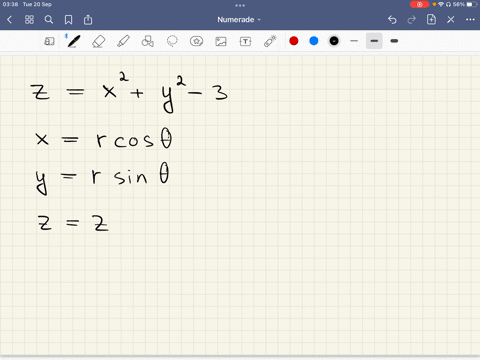The height and width of the screenshot is (360, 480).
Task: Select the thickest stroke width
Action: coord(394,41)
